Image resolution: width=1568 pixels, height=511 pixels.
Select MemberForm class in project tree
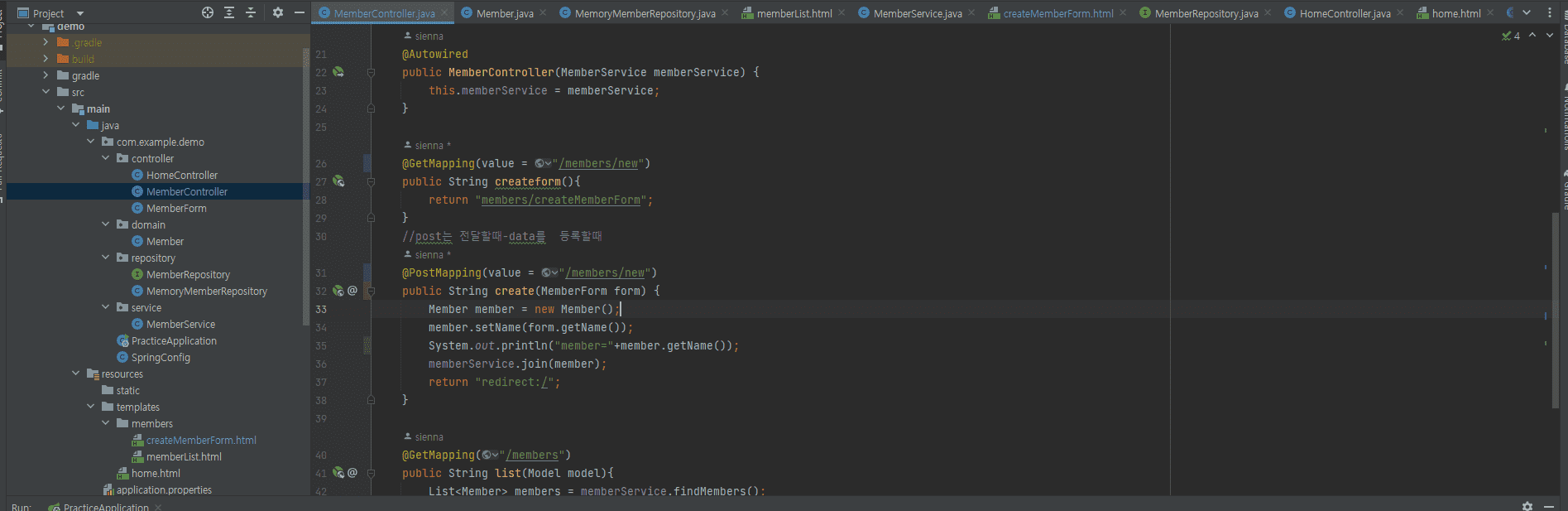tap(176, 208)
